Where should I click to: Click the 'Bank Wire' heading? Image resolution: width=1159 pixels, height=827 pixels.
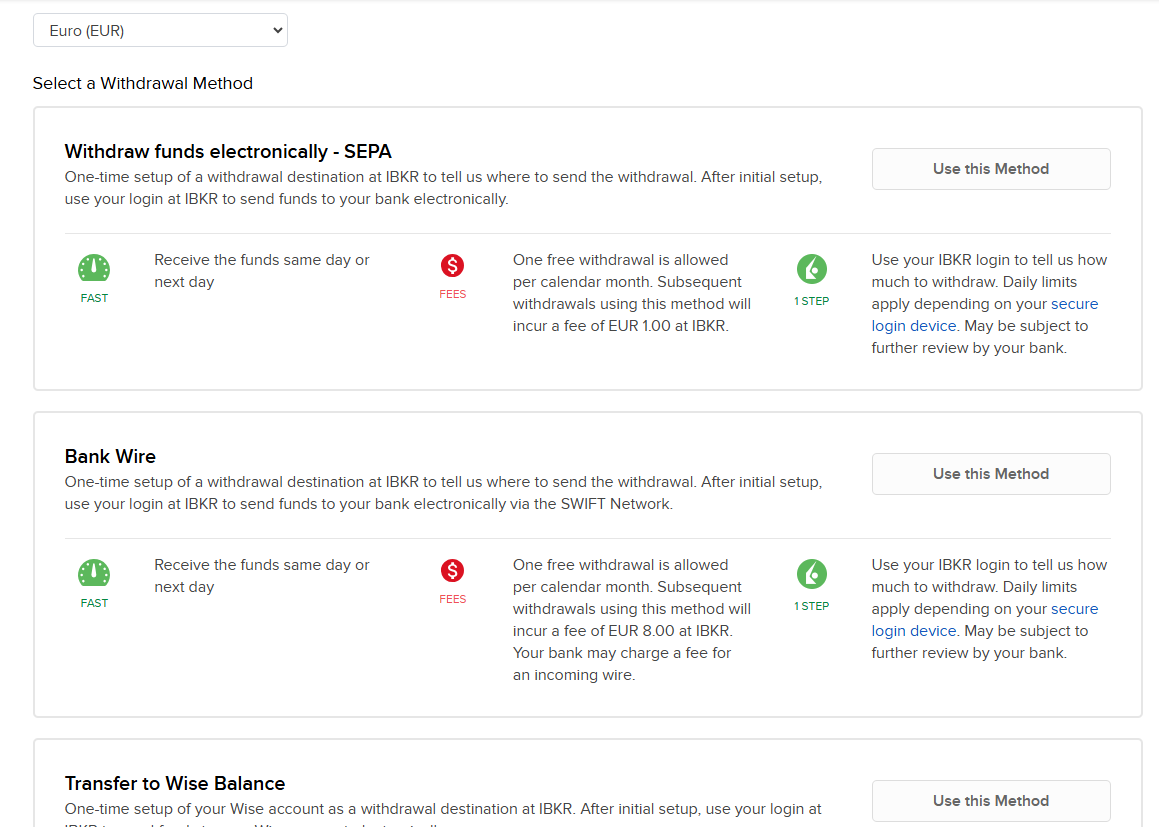110,457
